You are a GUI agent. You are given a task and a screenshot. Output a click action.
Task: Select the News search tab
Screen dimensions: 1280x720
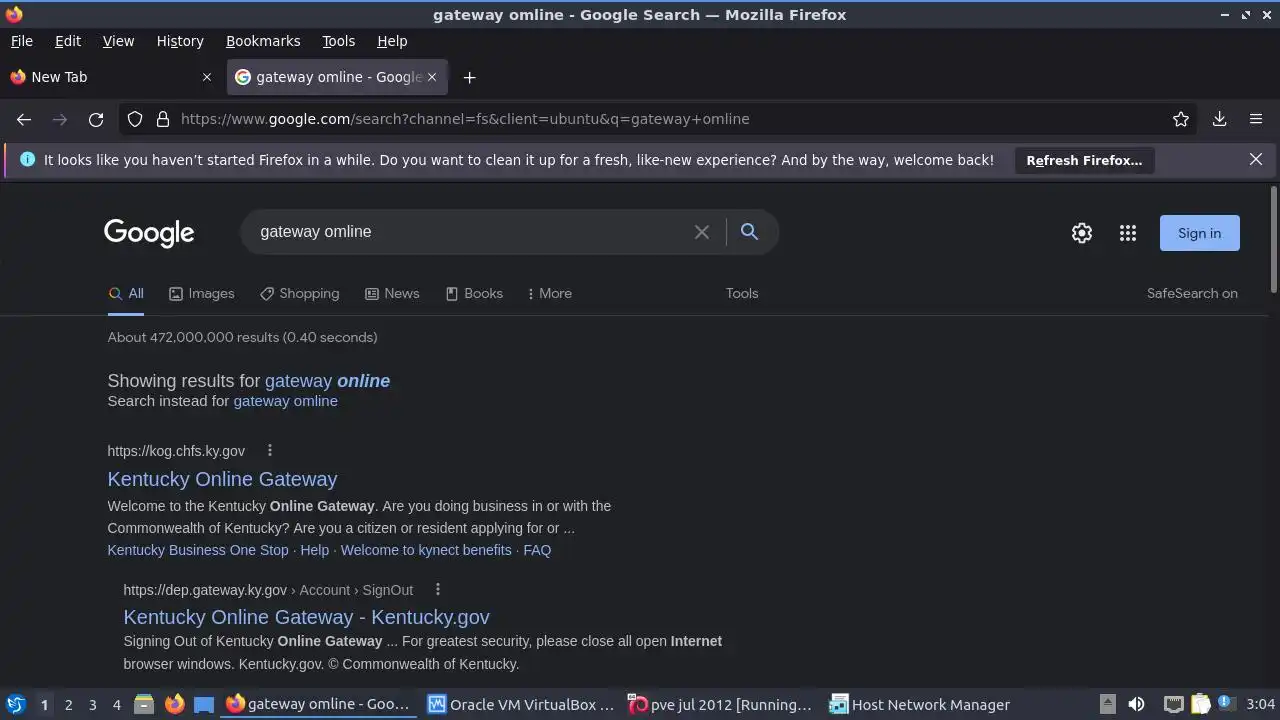pyautogui.click(x=392, y=293)
